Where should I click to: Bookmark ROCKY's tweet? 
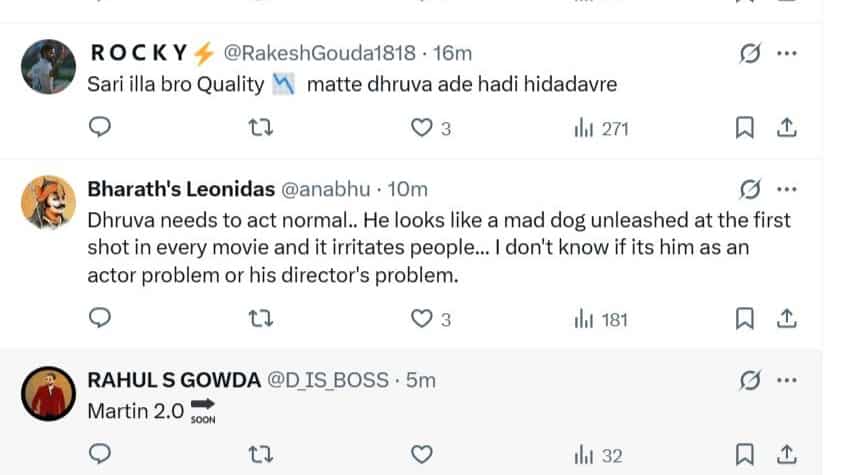745,128
